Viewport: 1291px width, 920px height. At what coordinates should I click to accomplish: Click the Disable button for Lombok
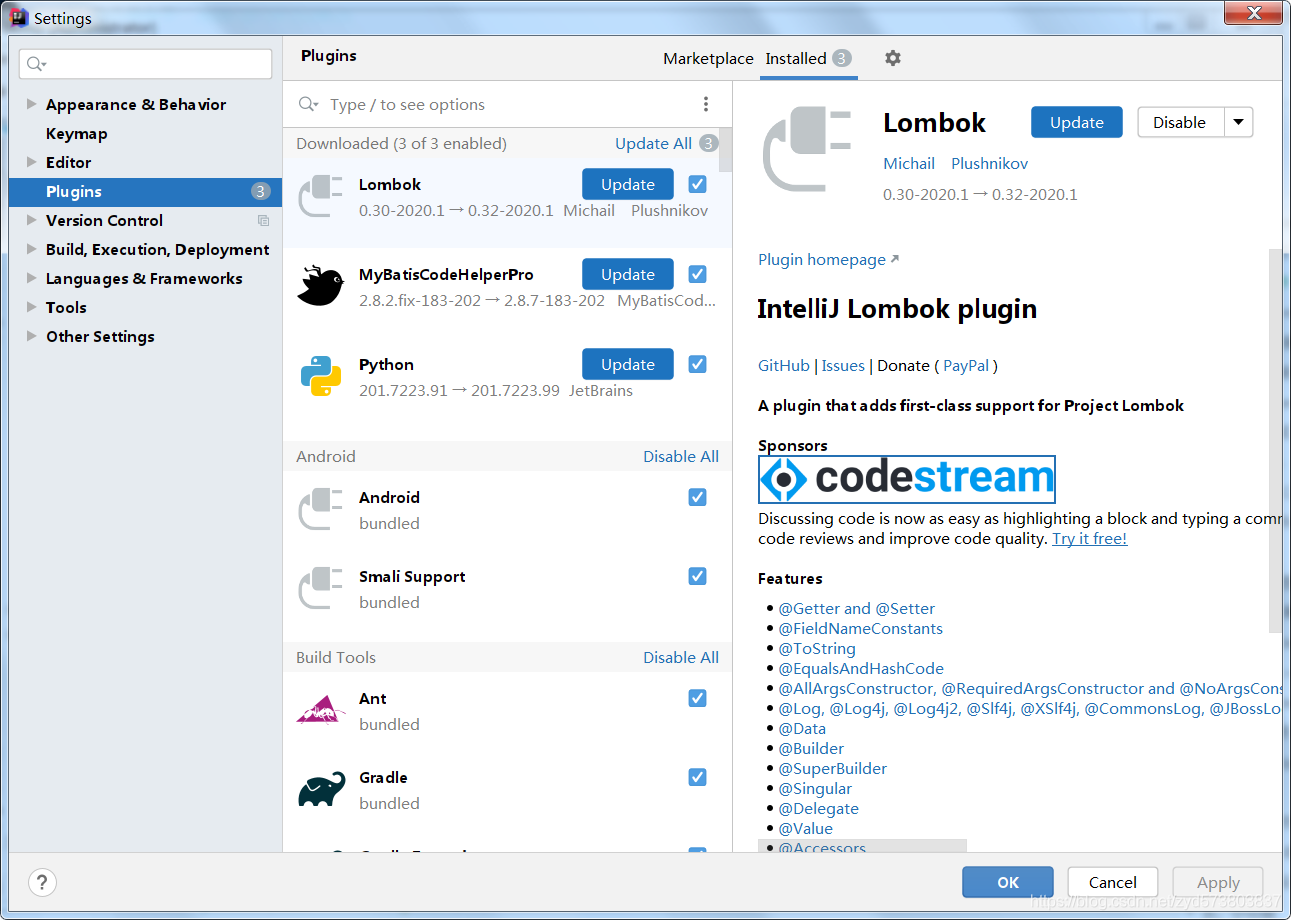[1180, 122]
